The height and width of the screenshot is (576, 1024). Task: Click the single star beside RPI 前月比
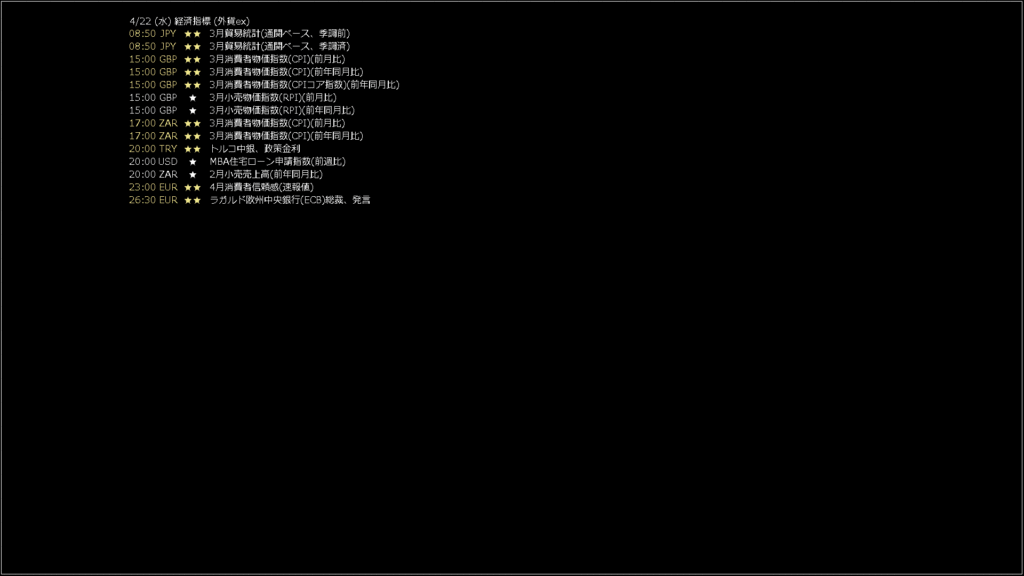pos(193,98)
